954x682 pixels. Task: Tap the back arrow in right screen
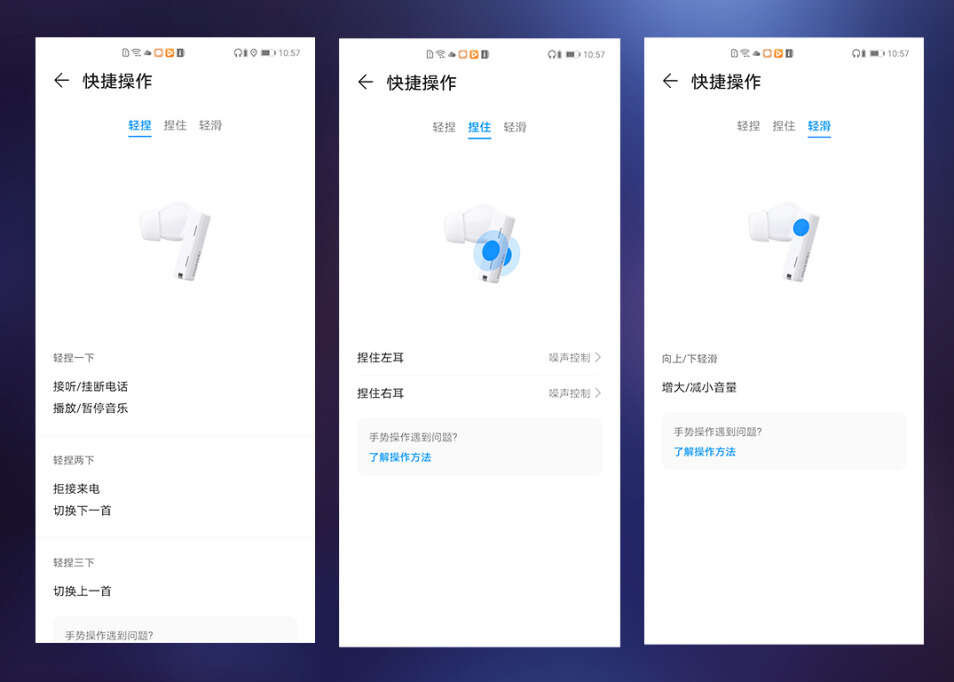pyautogui.click(x=670, y=81)
